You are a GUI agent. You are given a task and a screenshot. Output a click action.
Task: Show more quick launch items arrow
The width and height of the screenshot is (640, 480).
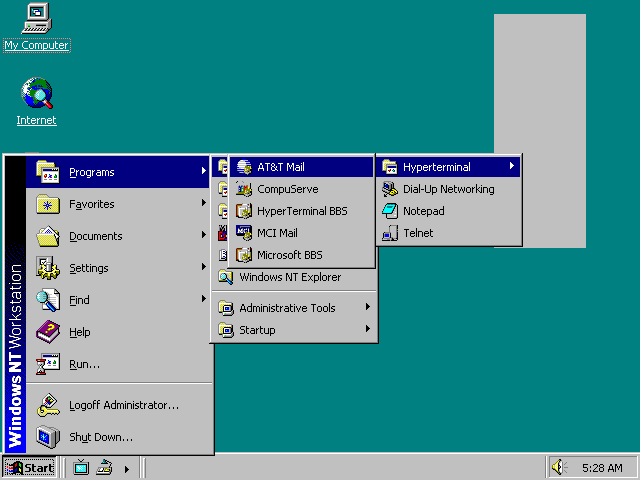point(127,469)
